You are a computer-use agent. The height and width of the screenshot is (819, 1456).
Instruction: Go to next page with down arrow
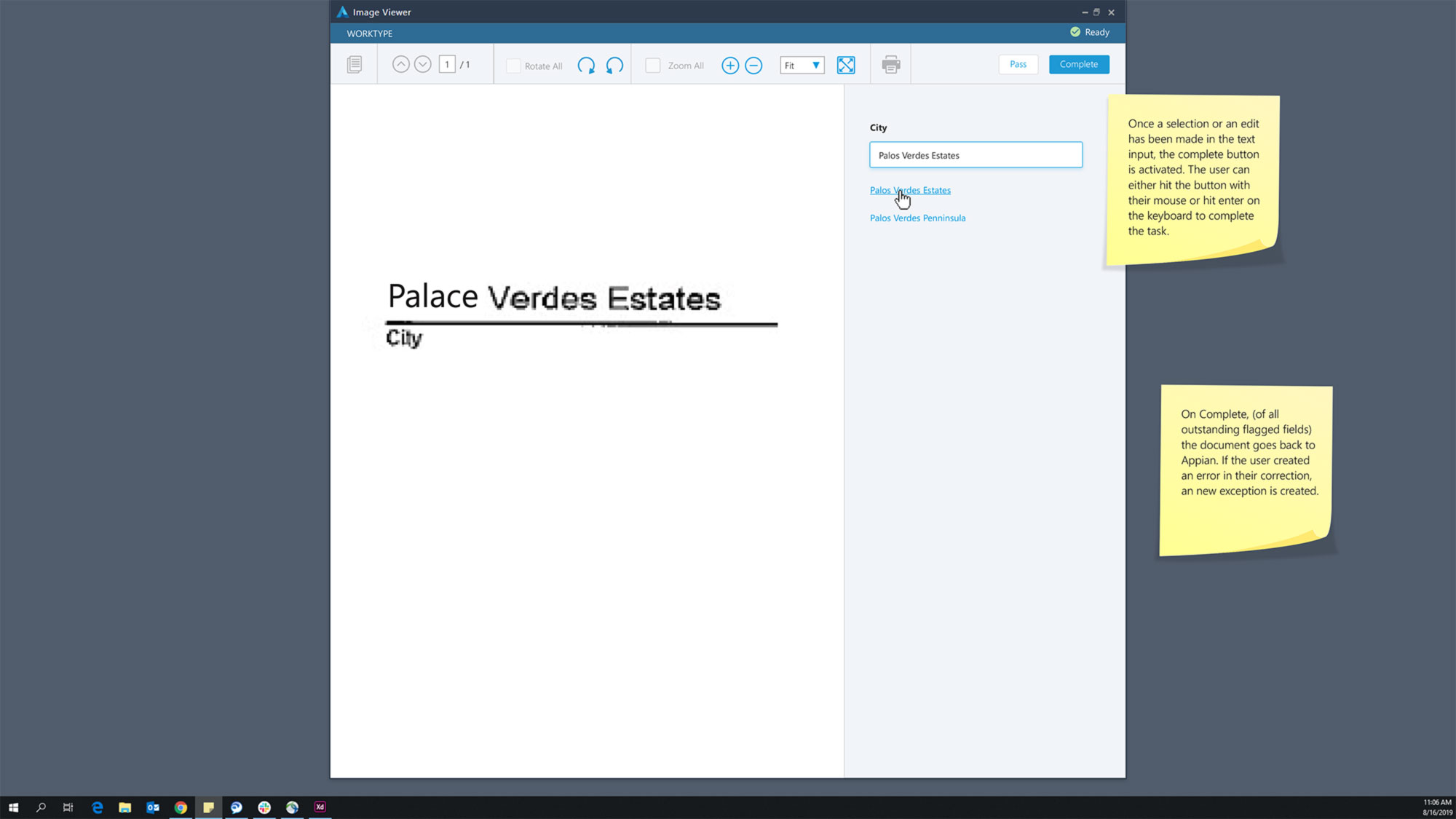423,65
